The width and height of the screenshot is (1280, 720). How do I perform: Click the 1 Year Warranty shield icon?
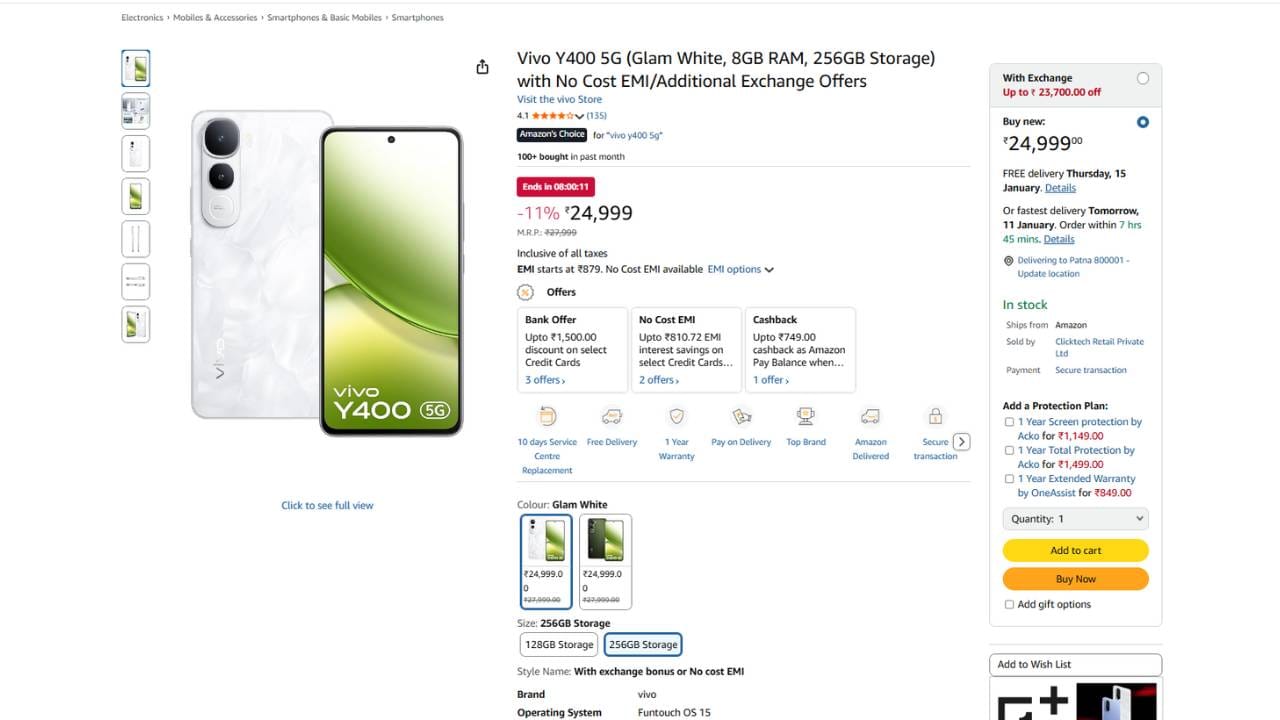coord(677,416)
